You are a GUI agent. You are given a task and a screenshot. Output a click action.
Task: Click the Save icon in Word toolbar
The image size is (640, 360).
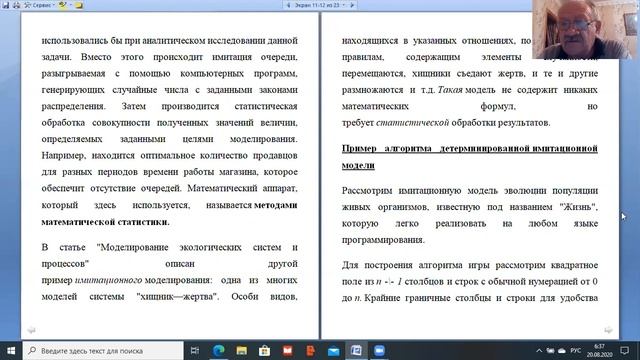(x=6, y=5)
